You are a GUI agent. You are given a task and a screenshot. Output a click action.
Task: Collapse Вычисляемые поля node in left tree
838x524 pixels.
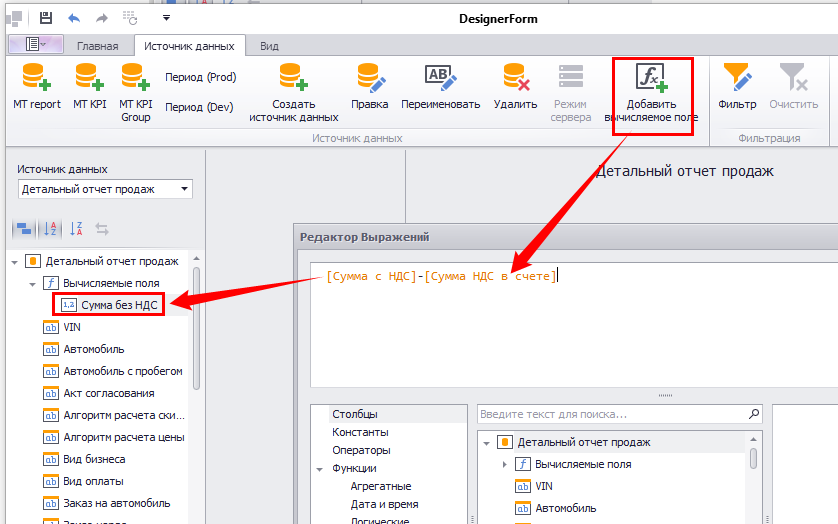pyautogui.click(x=32, y=283)
